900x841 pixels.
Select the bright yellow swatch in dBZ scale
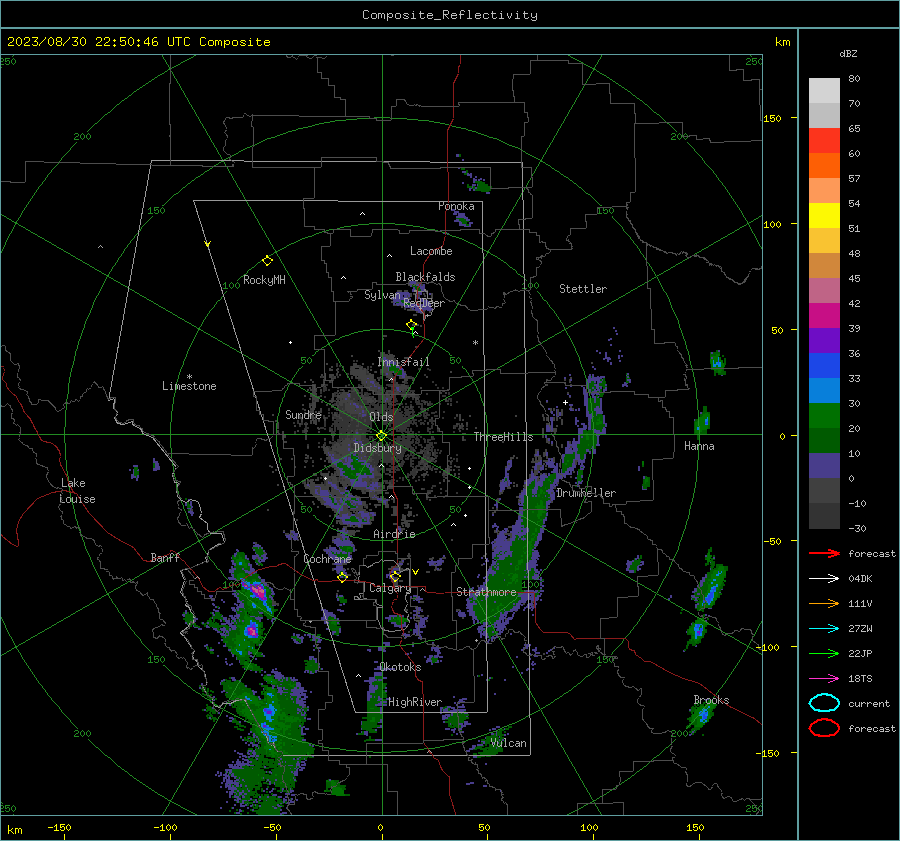(x=824, y=215)
